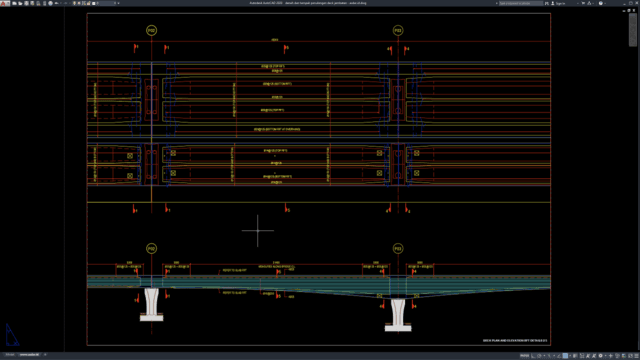Click lower P02 grid bubble in elevation
This screenshot has width=640, height=360.
click(151, 248)
